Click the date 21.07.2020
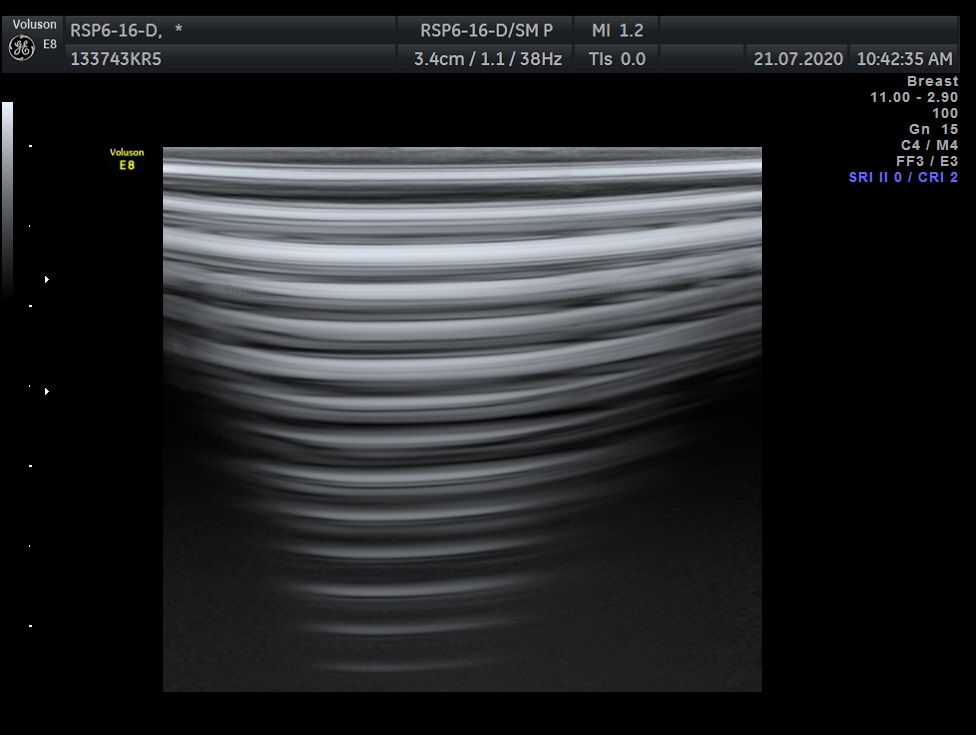The height and width of the screenshot is (735, 976). pyautogui.click(x=798, y=59)
